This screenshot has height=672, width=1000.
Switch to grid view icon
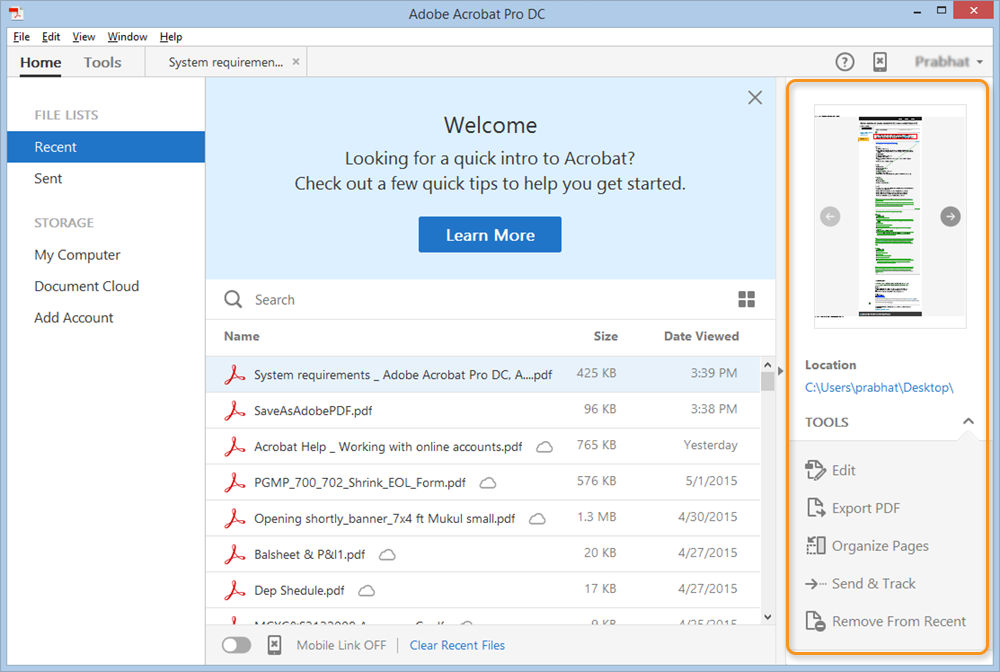point(746,299)
